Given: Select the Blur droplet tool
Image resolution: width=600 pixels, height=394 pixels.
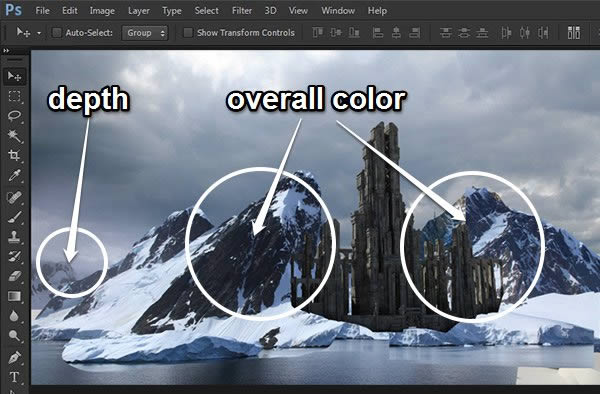Looking at the screenshot, I should coord(15,316).
